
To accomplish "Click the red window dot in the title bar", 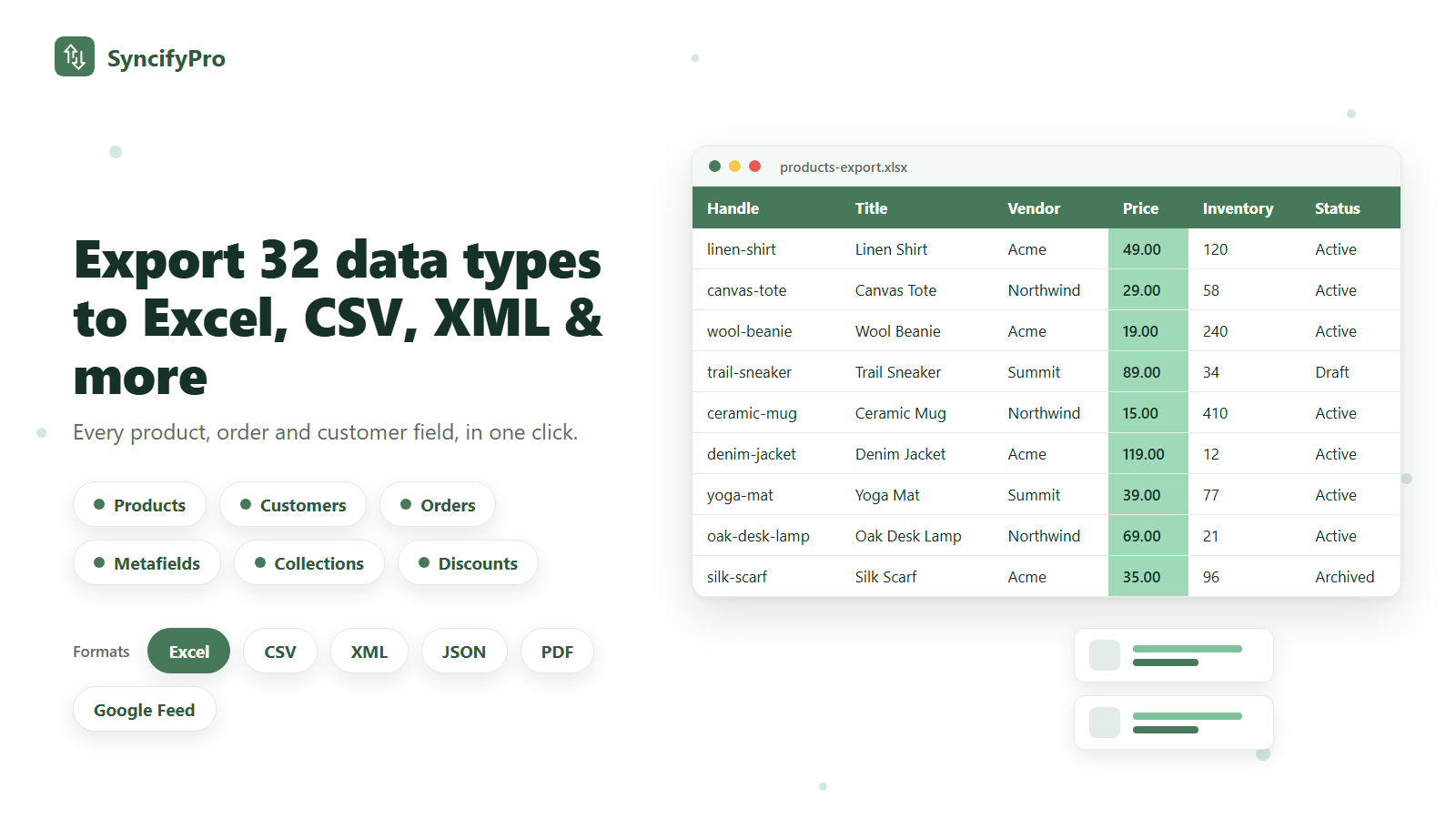I will tap(754, 166).
